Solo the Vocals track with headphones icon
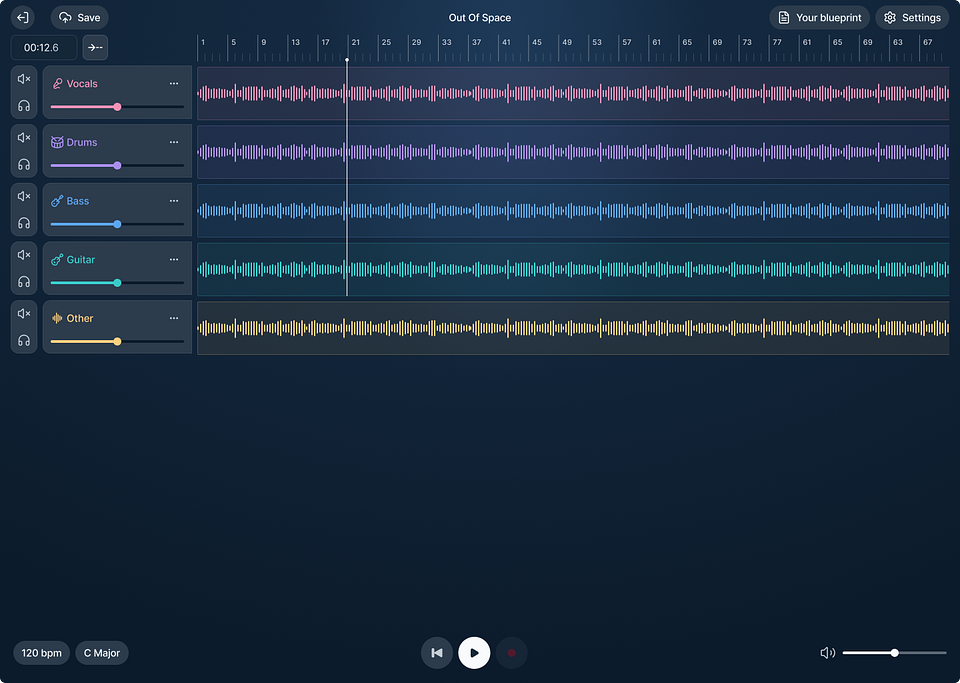This screenshot has height=683, width=960. click(x=24, y=105)
